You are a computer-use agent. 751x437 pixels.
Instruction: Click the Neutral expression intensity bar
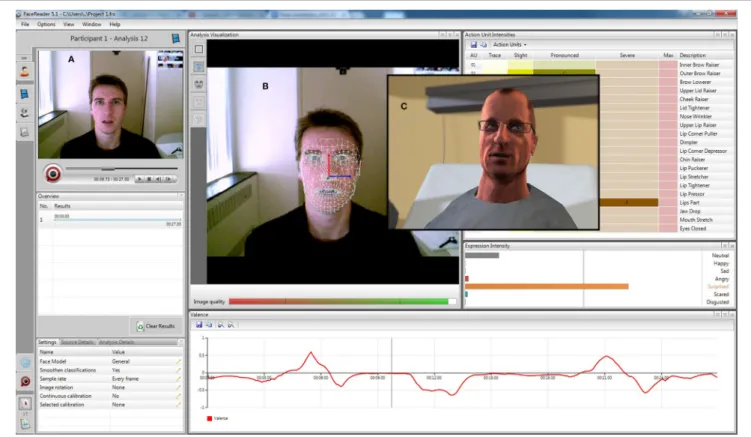pos(482,255)
